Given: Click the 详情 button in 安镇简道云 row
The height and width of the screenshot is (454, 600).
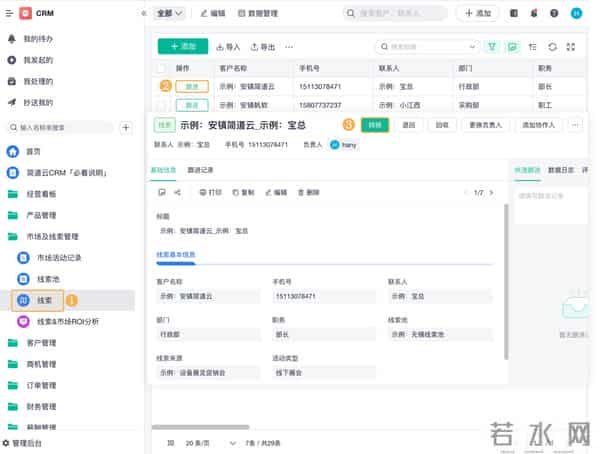Looking at the screenshot, I should tap(192, 87).
